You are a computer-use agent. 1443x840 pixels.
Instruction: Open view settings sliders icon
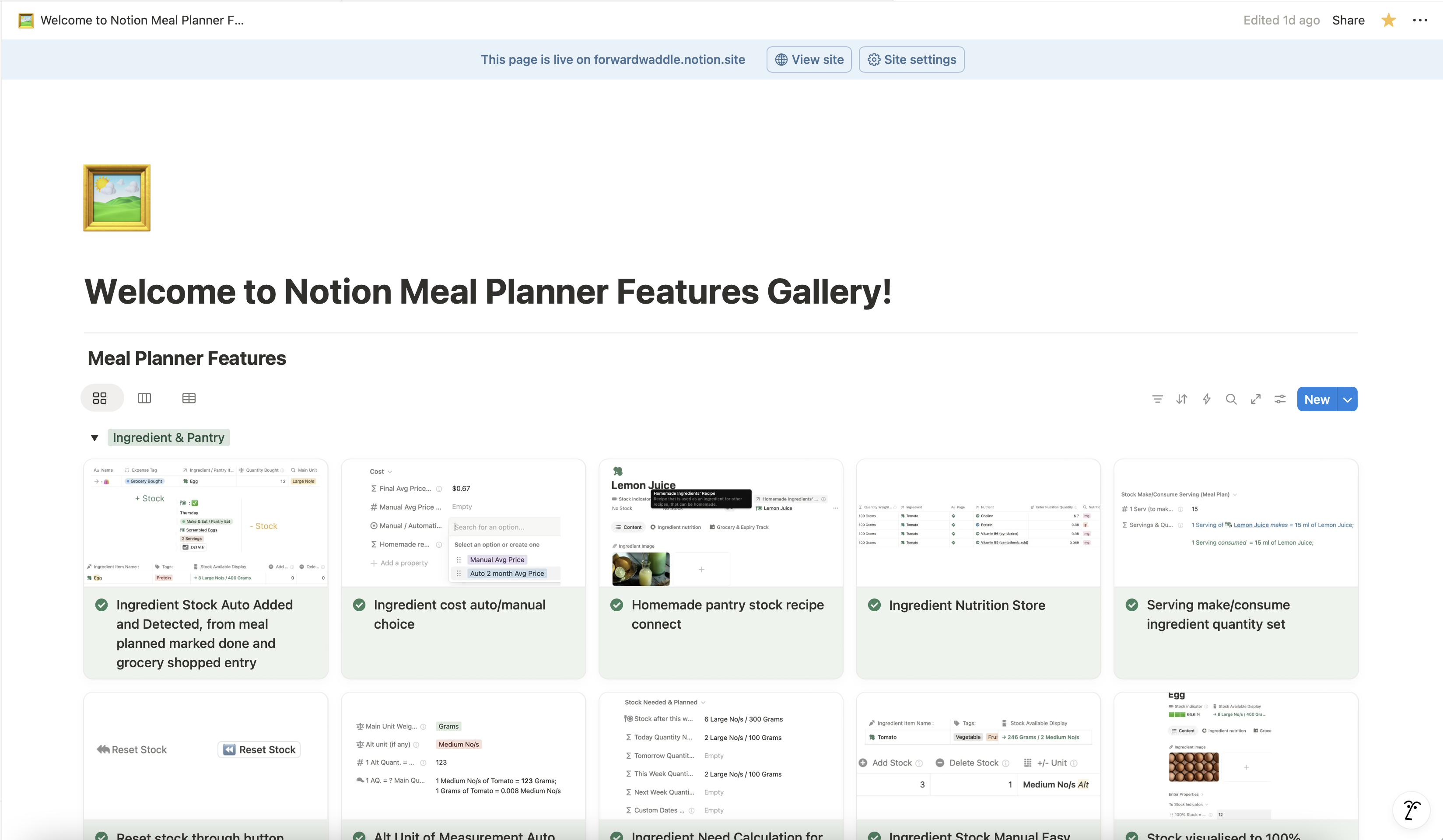click(x=1280, y=399)
